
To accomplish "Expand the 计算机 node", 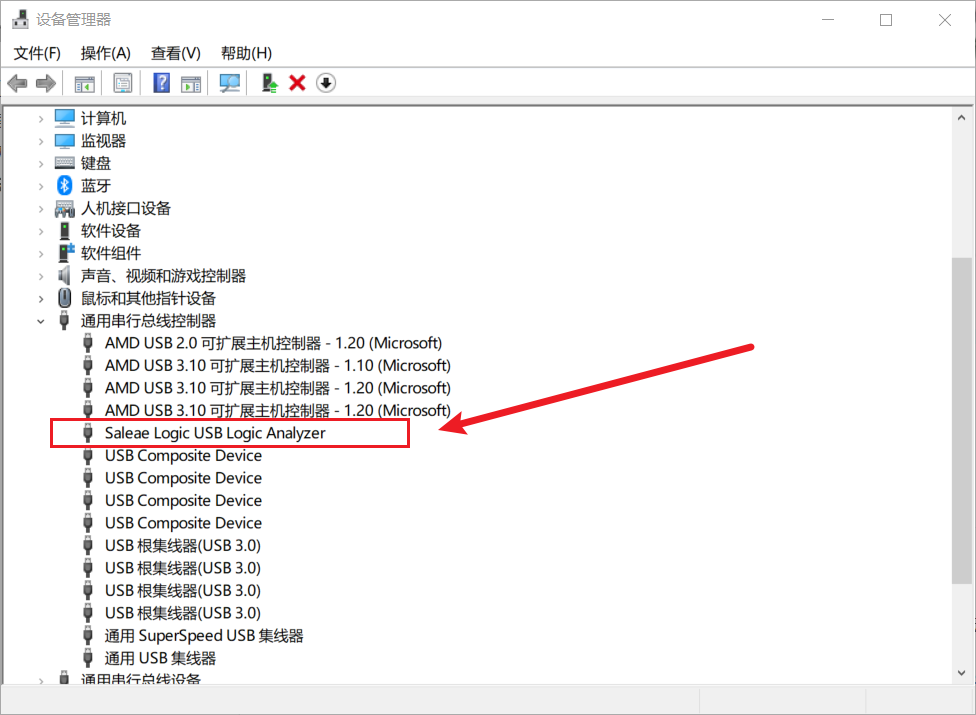I will 41,118.
